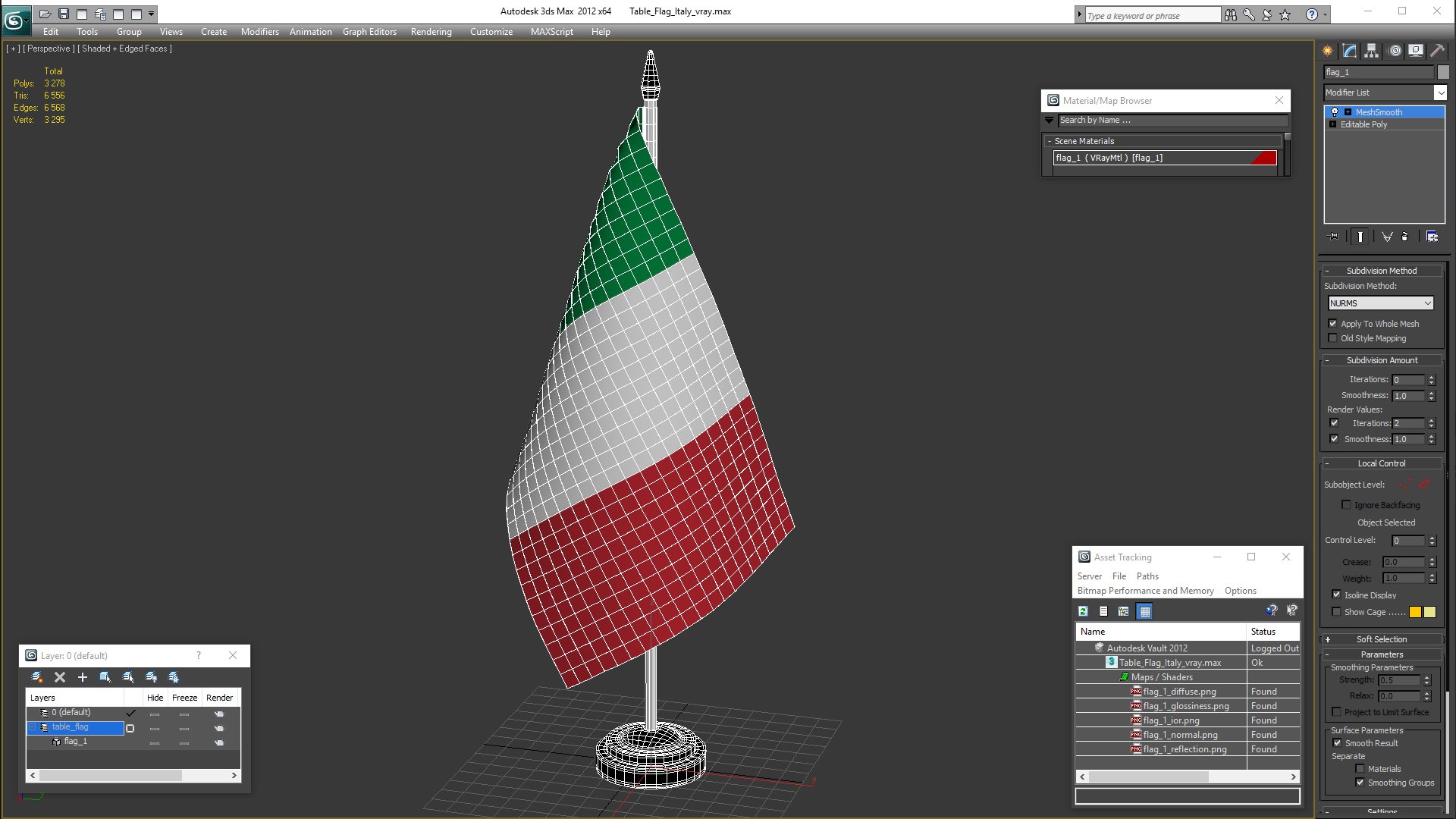
Task: Open the Motion command panel tab
Action: click(1395, 51)
